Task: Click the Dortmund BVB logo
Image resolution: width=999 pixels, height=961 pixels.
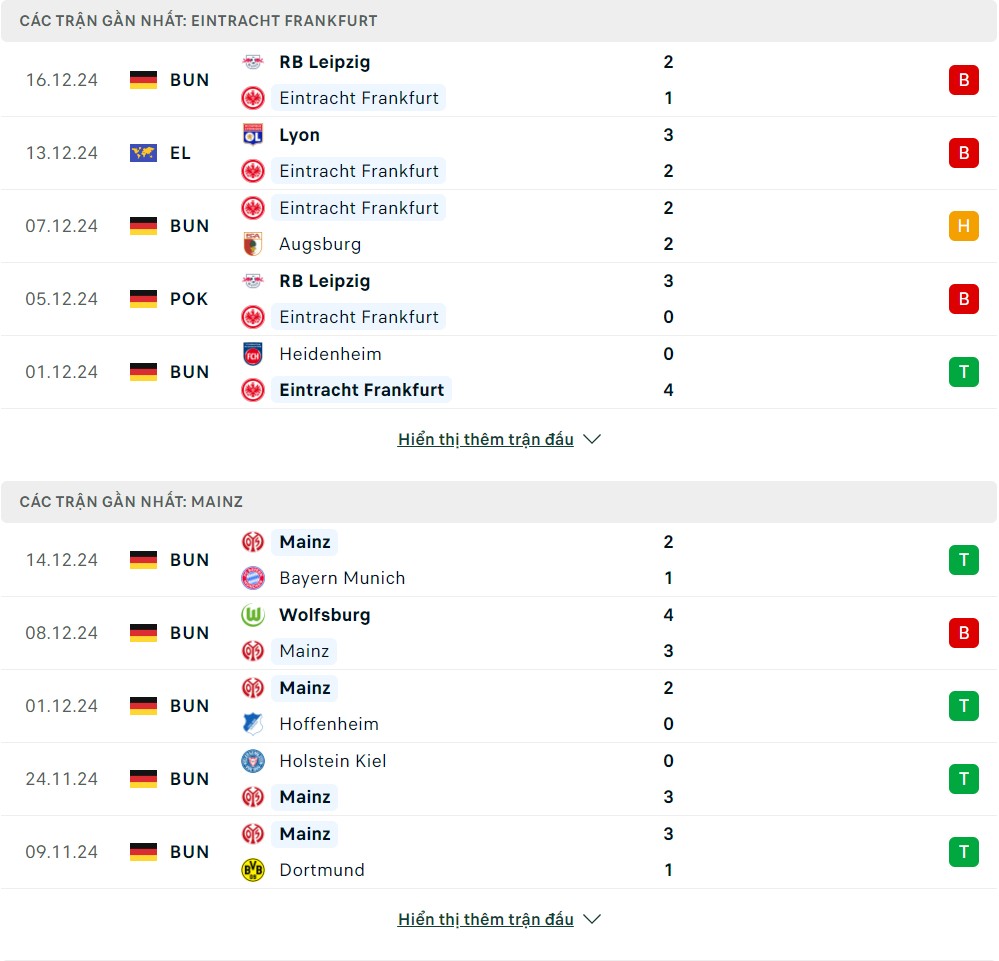Action: pyautogui.click(x=253, y=870)
